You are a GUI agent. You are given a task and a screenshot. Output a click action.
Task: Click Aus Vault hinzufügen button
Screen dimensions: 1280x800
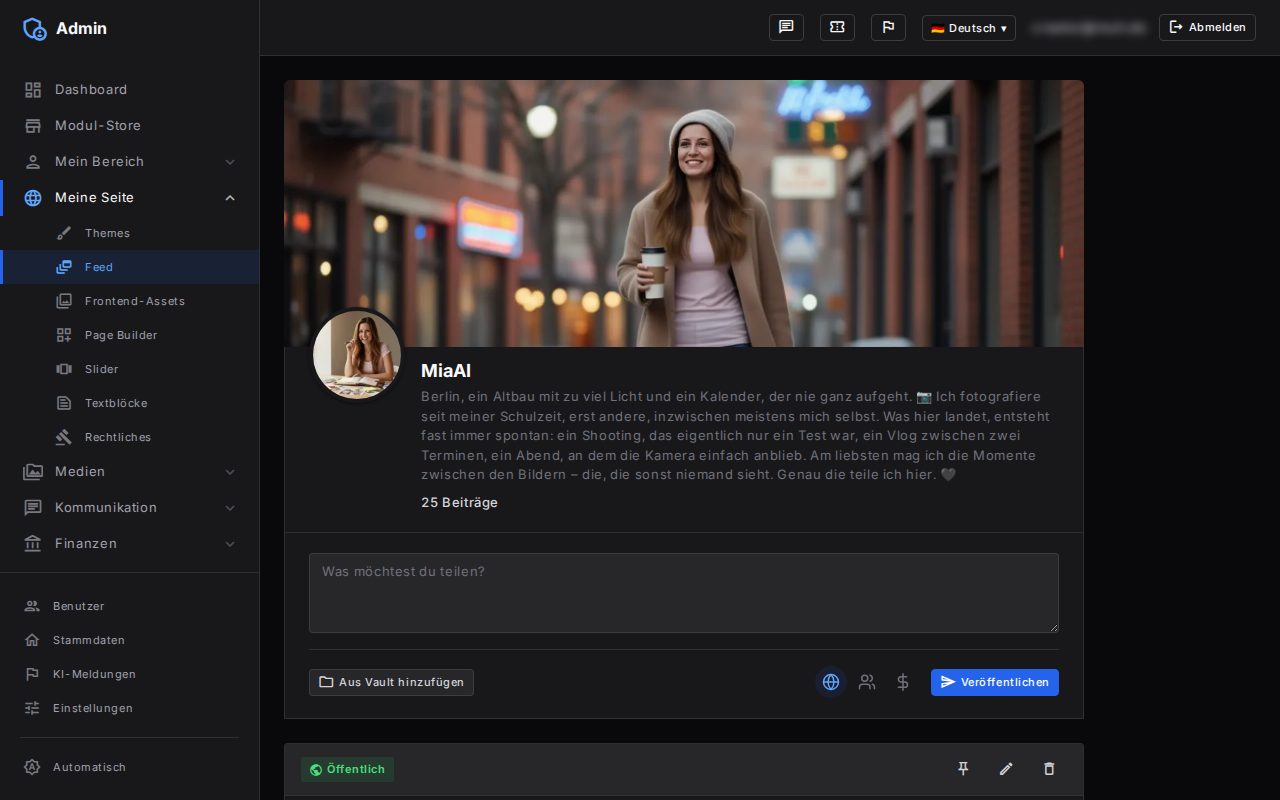tap(391, 682)
